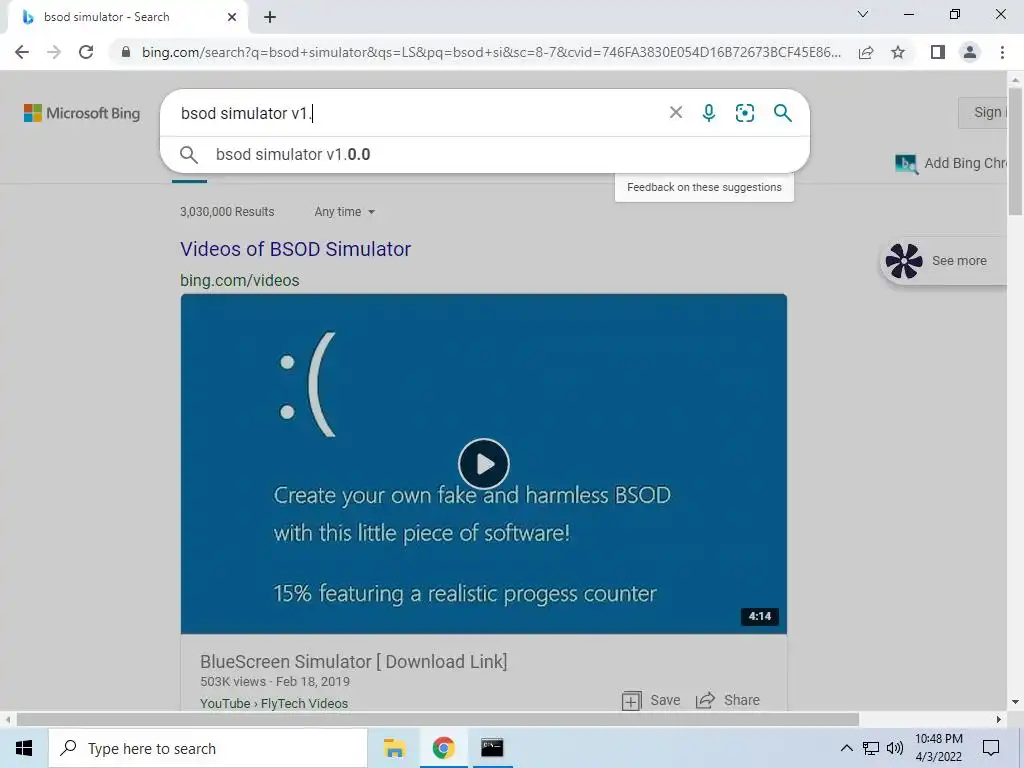Viewport: 1024px width, 768px height.
Task: Switch to Chrome on the taskbar
Action: click(443, 748)
